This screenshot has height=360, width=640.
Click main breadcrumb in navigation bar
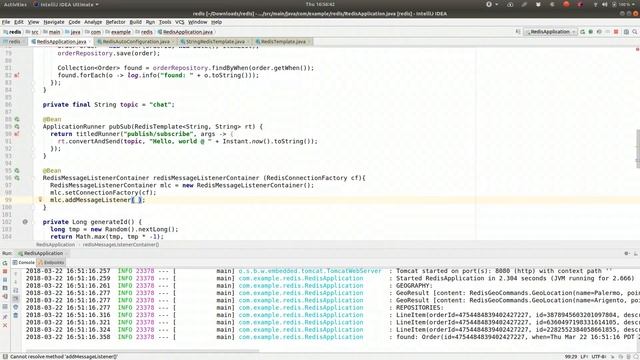click(51, 32)
